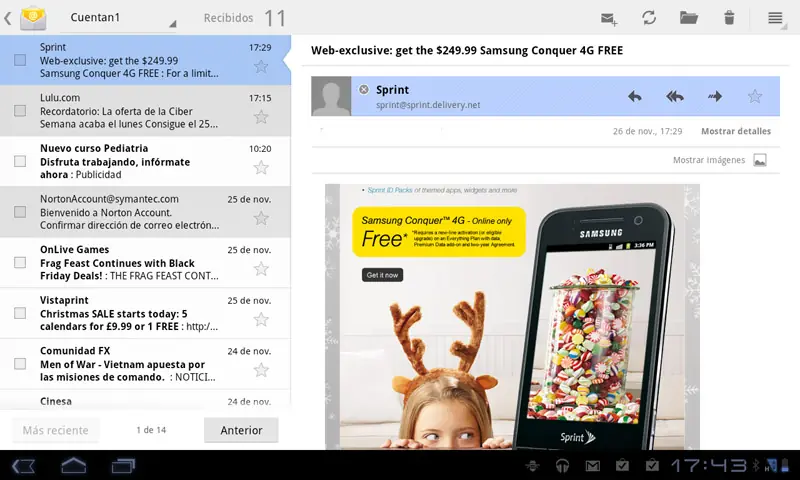
Task: Remove Sprint sender chip X icon
Action: (x=364, y=90)
